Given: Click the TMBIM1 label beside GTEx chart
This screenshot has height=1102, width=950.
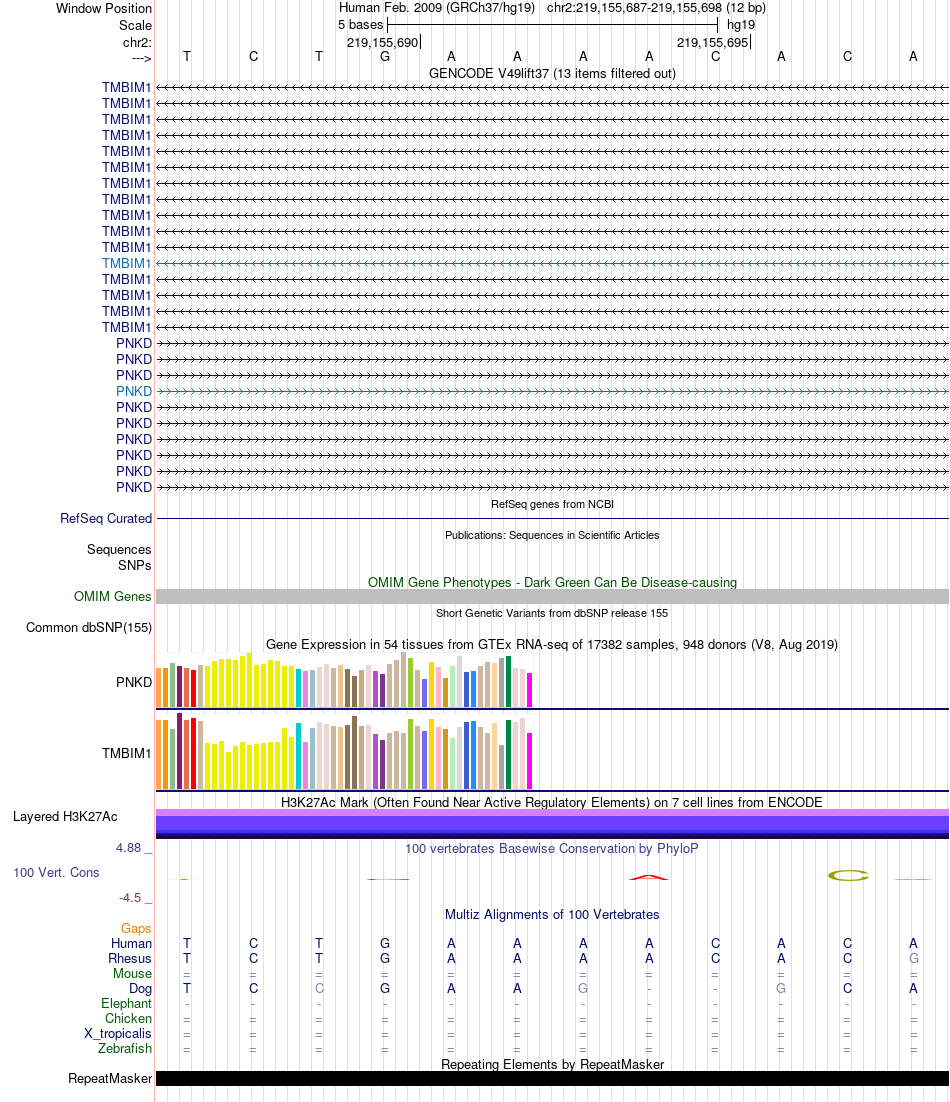Looking at the screenshot, I should 126,753.
